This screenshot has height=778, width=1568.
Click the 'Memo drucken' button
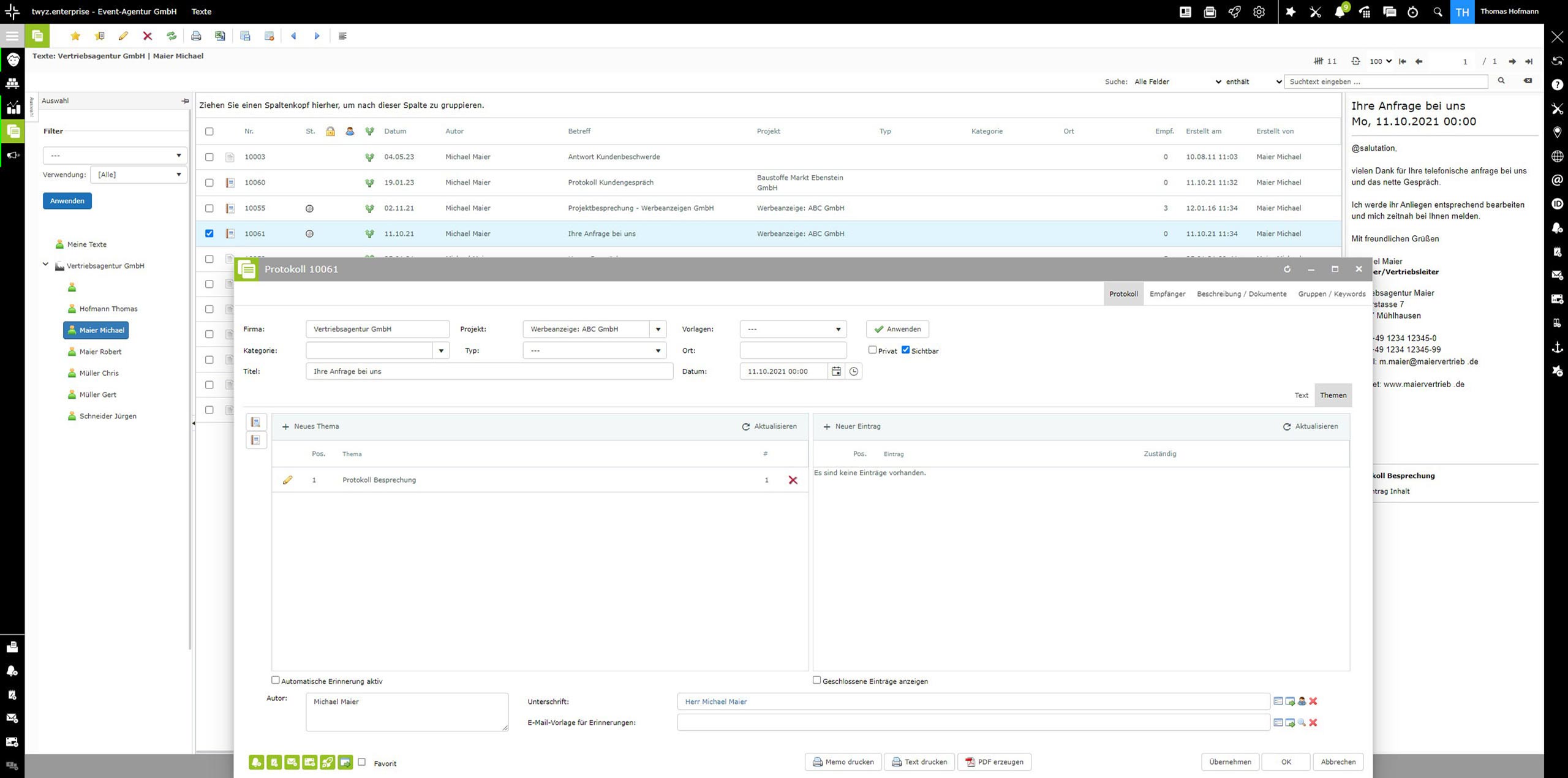(843, 761)
